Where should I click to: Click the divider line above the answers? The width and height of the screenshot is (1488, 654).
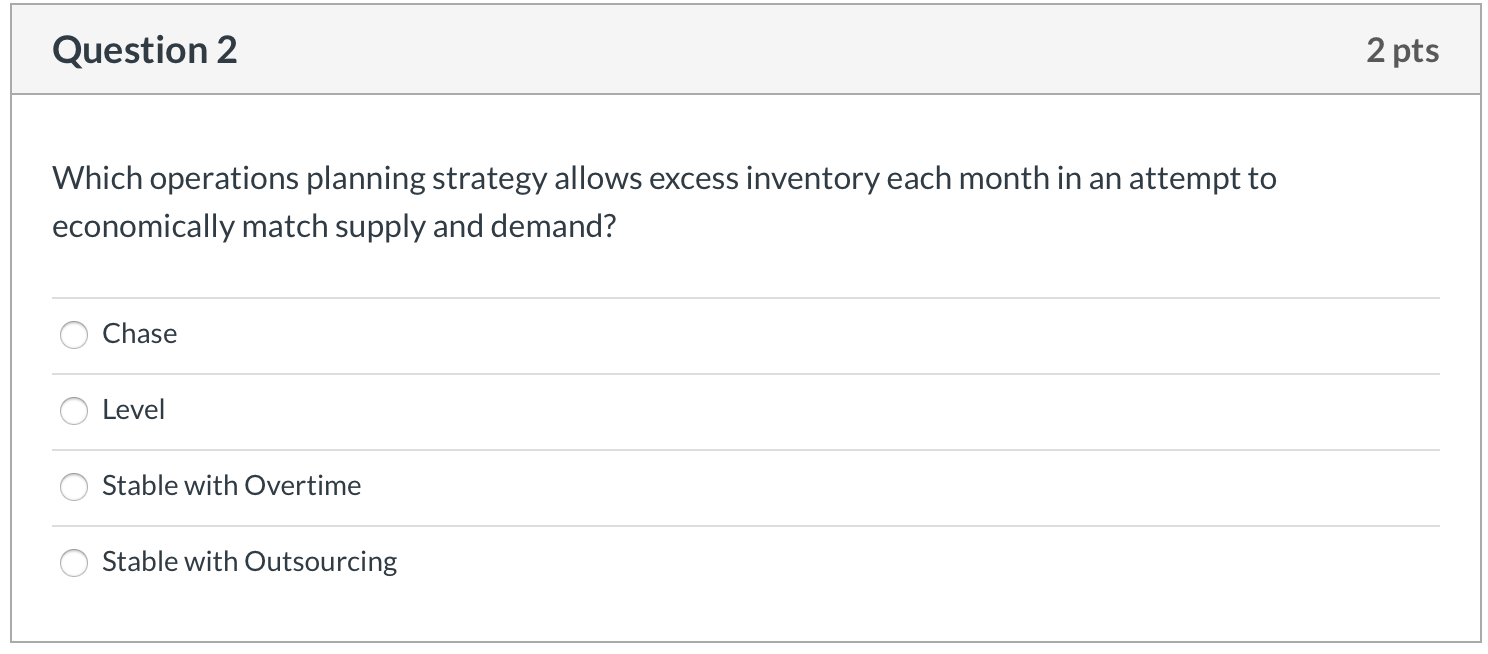[744, 297]
